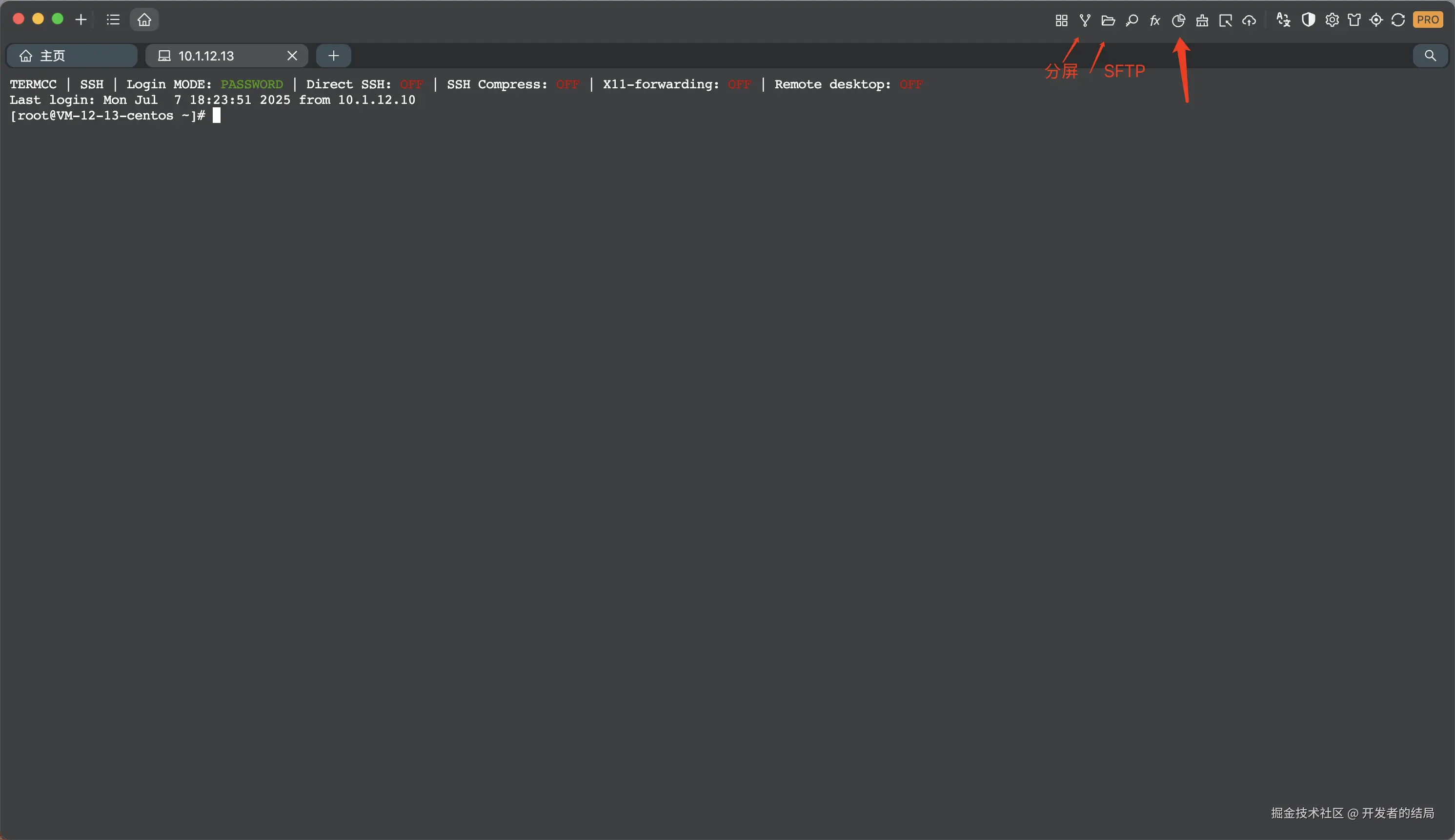Click the broom clean icon
1455x840 pixels.
[x=1202, y=21]
